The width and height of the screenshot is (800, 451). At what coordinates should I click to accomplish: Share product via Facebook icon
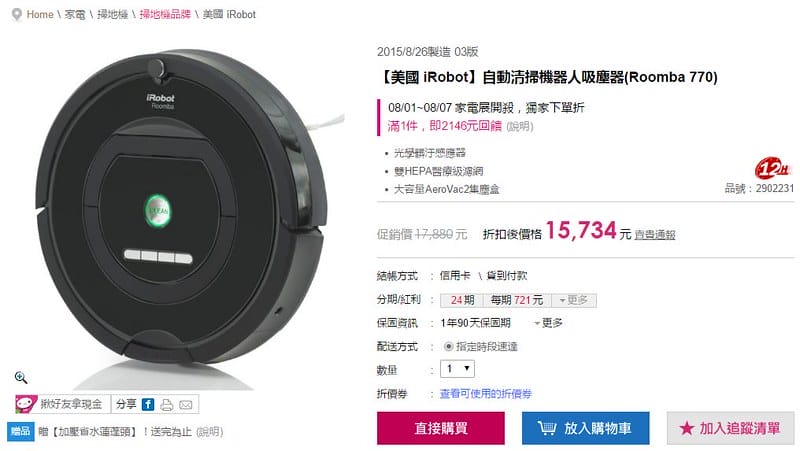[148, 405]
